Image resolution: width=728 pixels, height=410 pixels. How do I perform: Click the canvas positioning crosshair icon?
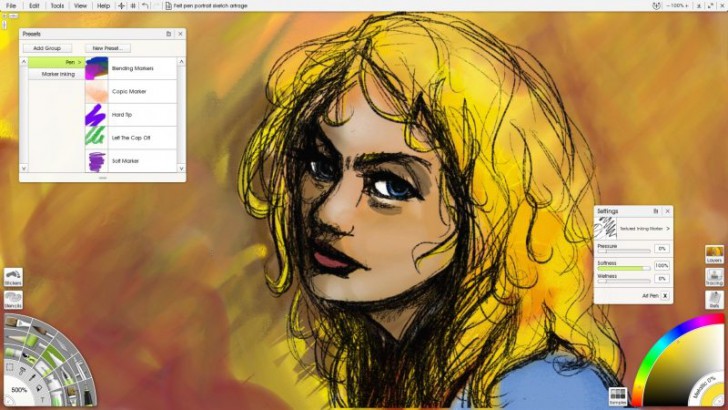tap(121, 6)
